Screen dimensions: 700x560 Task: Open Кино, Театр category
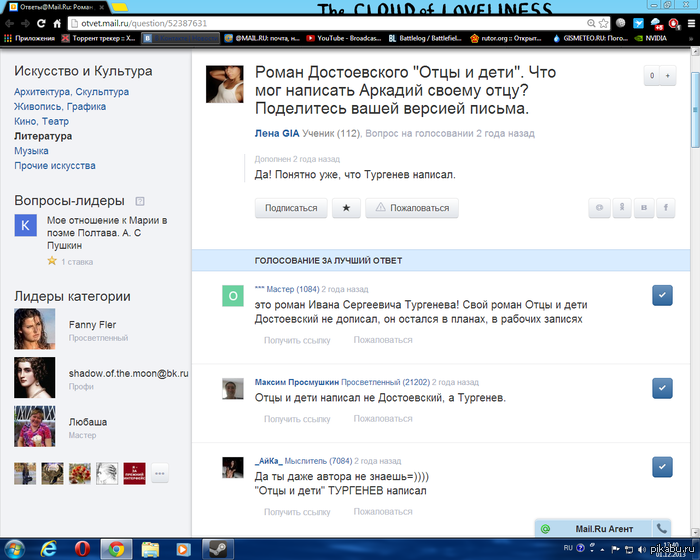click(x=42, y=121)
